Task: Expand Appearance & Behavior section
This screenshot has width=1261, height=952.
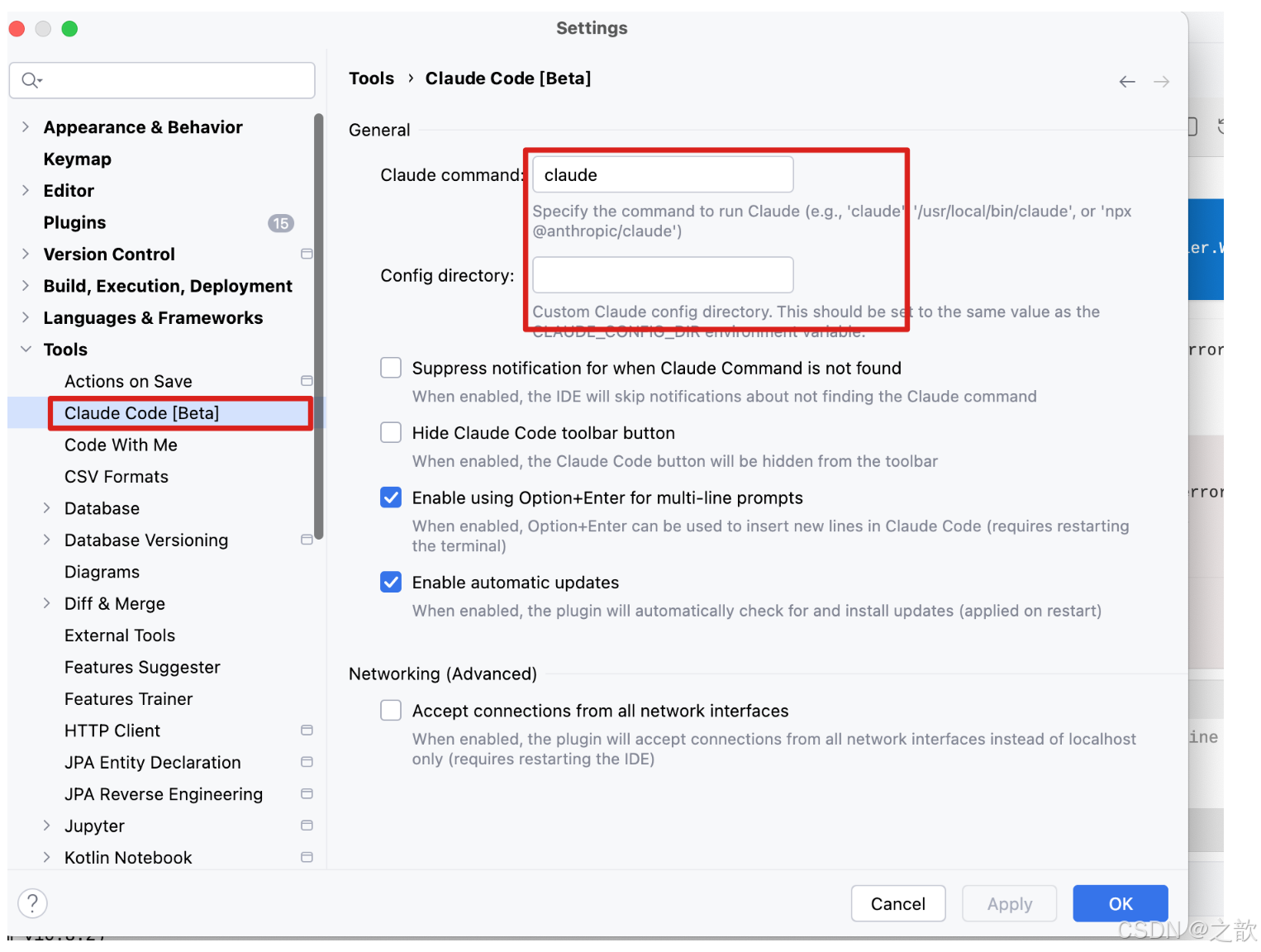Action: pos(26,126)
